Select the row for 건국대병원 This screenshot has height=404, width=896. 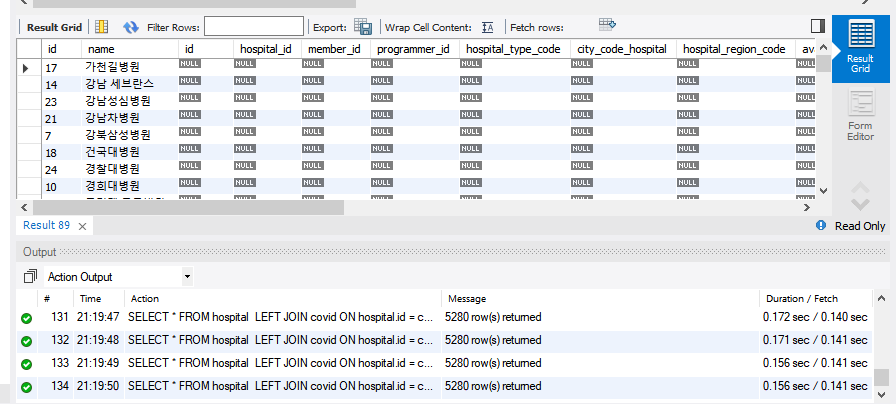click(x=112, y=152)
